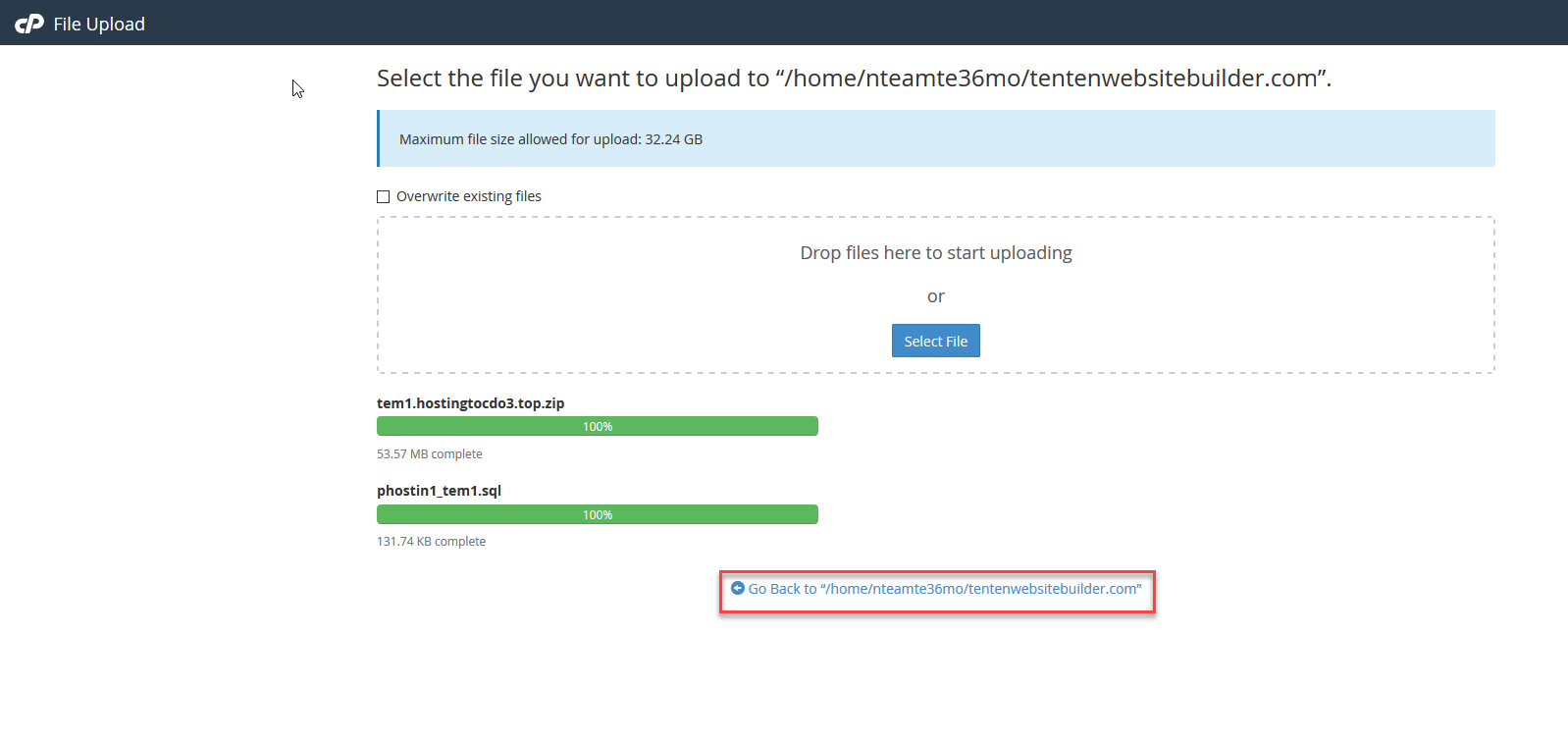Click the upload destination heading text
Screen dimensions: 1568x742
pos(855,79)
